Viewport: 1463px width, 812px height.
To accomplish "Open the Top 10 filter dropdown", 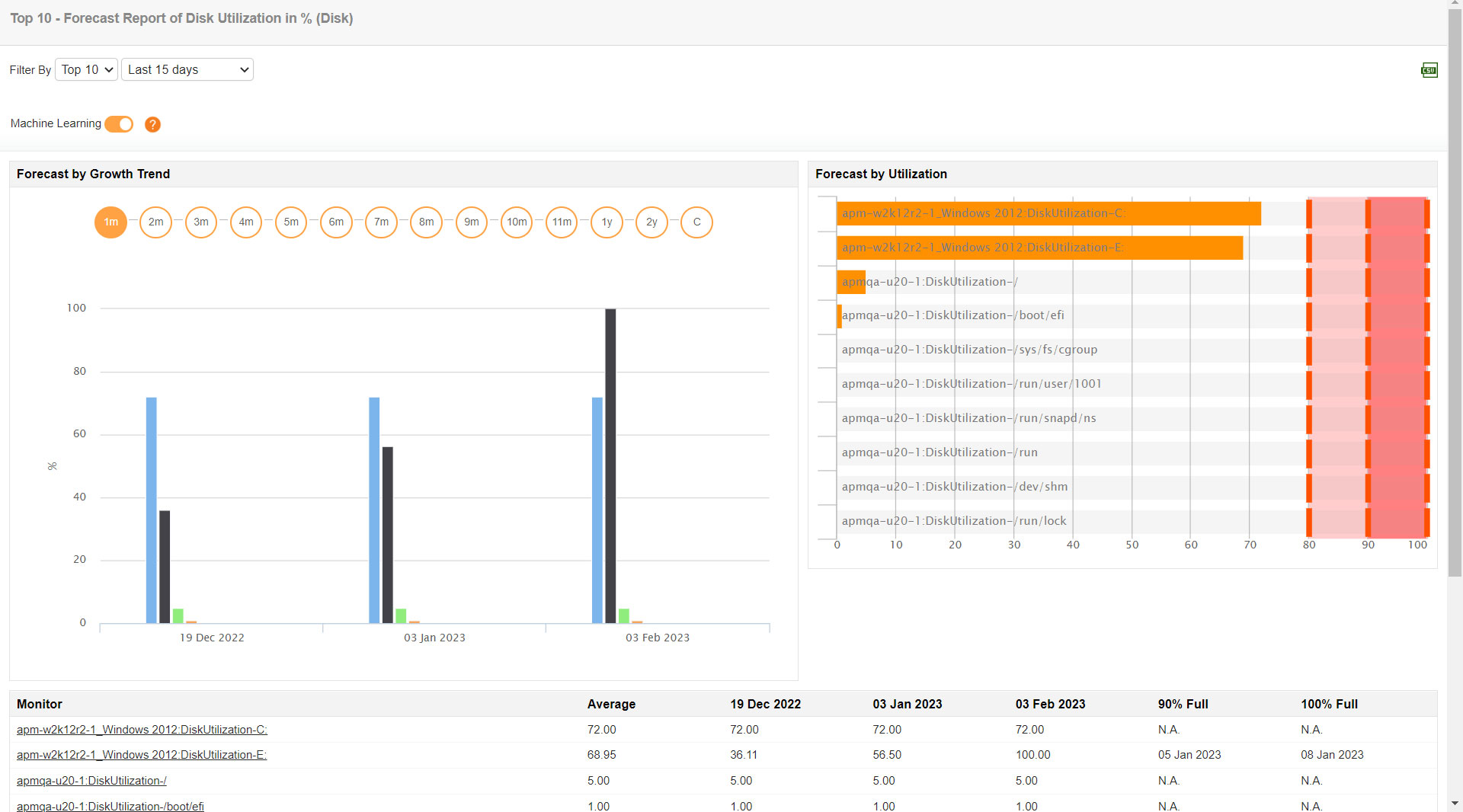I will click(85, 69).
